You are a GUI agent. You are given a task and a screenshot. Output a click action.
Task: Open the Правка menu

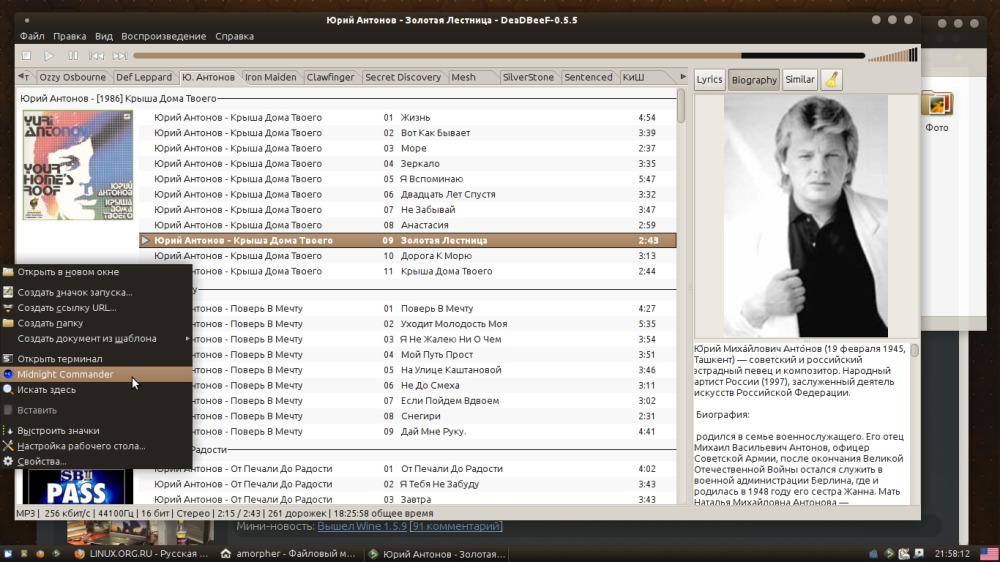tap(70, 36)
